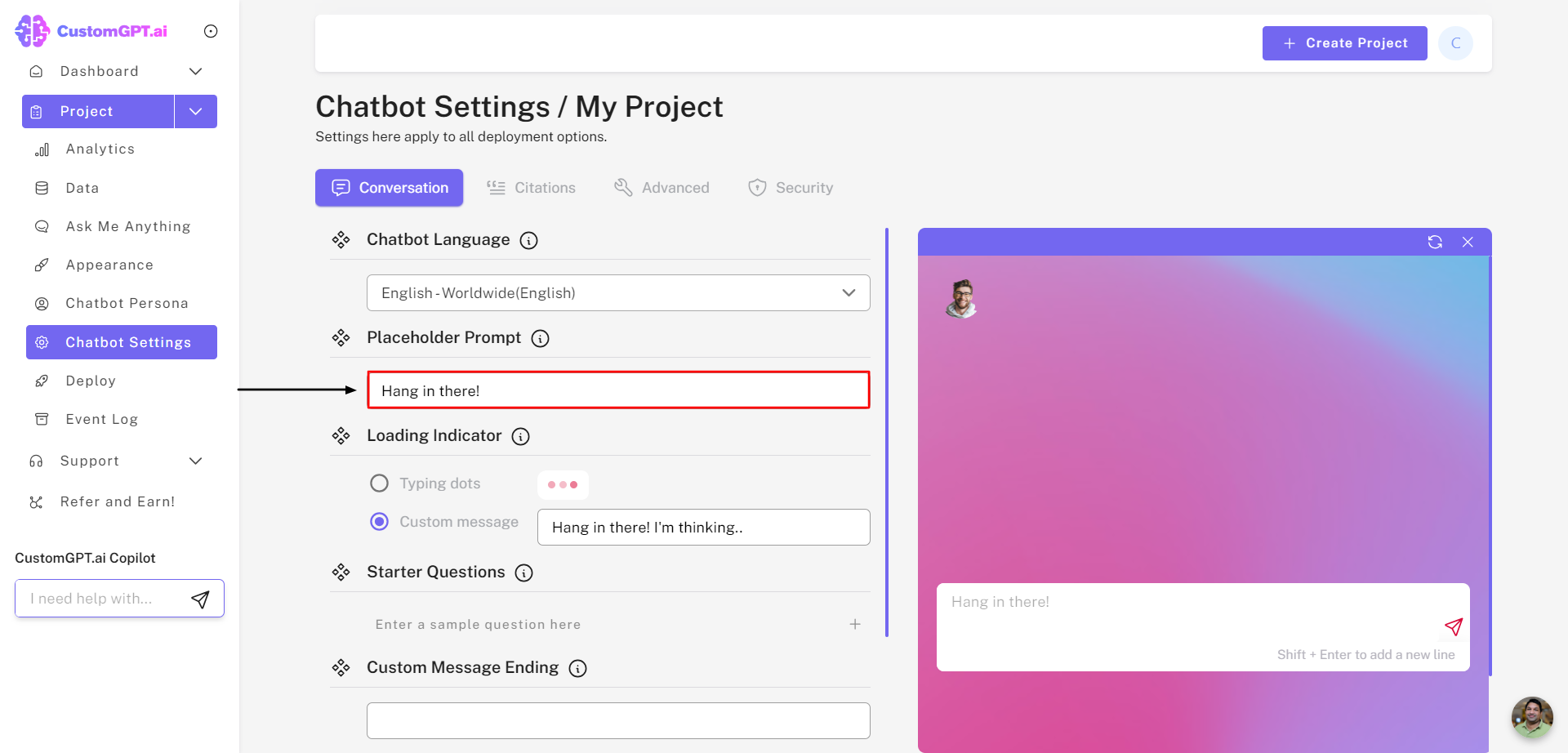1568x753 pixels.
Task: Click the preview chat message box
Action: tap(1203, 627)
